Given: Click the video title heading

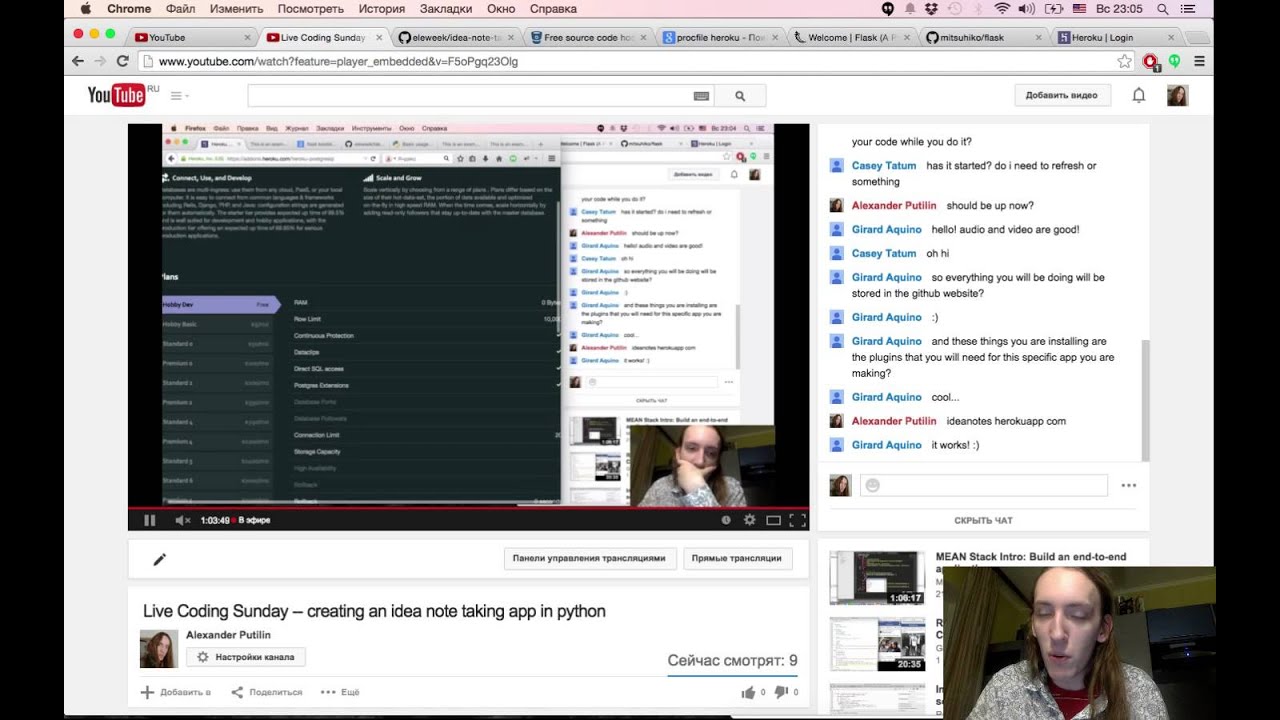Looking at the screenshot, I should [374, 611].
